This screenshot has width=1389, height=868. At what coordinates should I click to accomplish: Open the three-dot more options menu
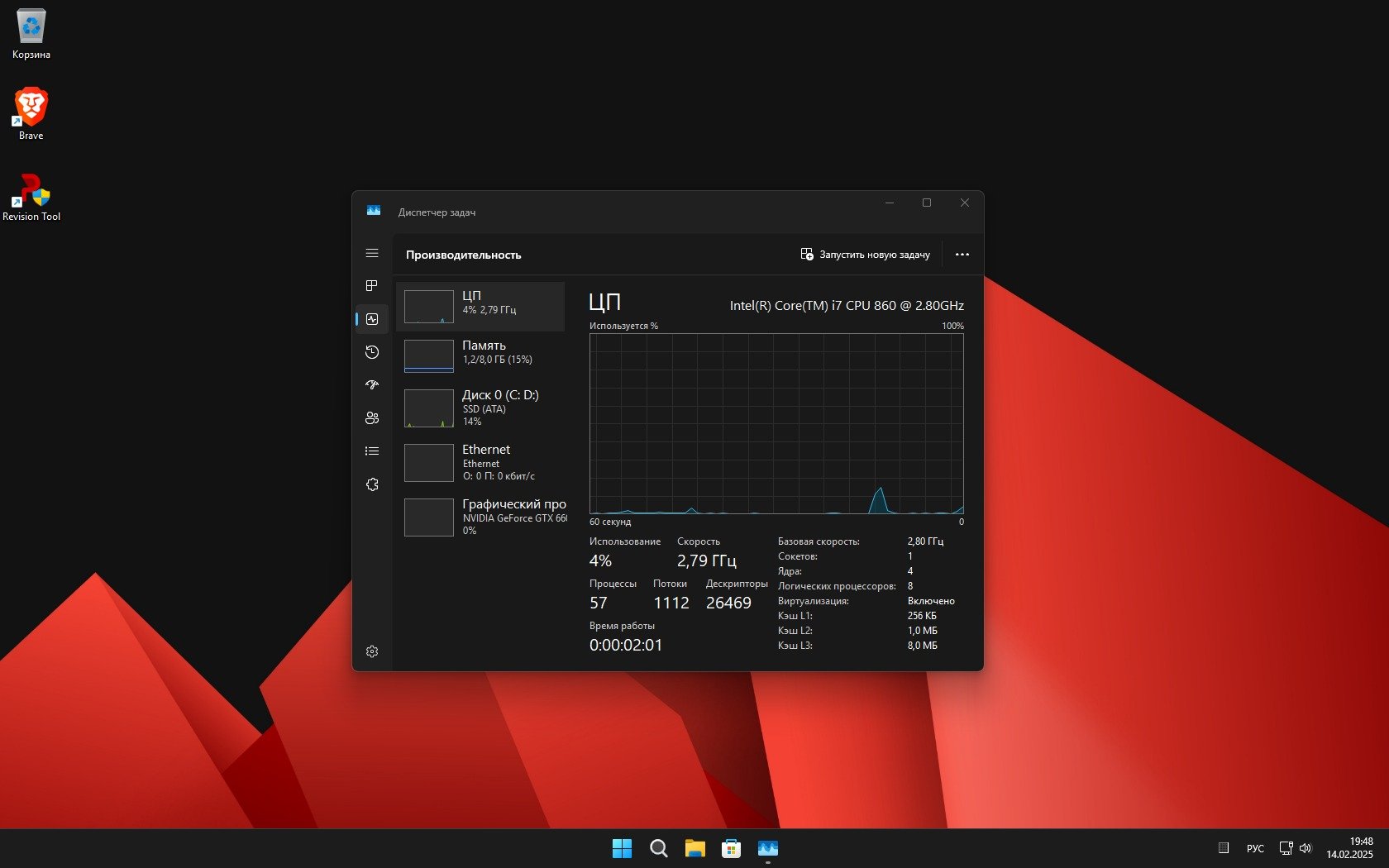point(962,255)
